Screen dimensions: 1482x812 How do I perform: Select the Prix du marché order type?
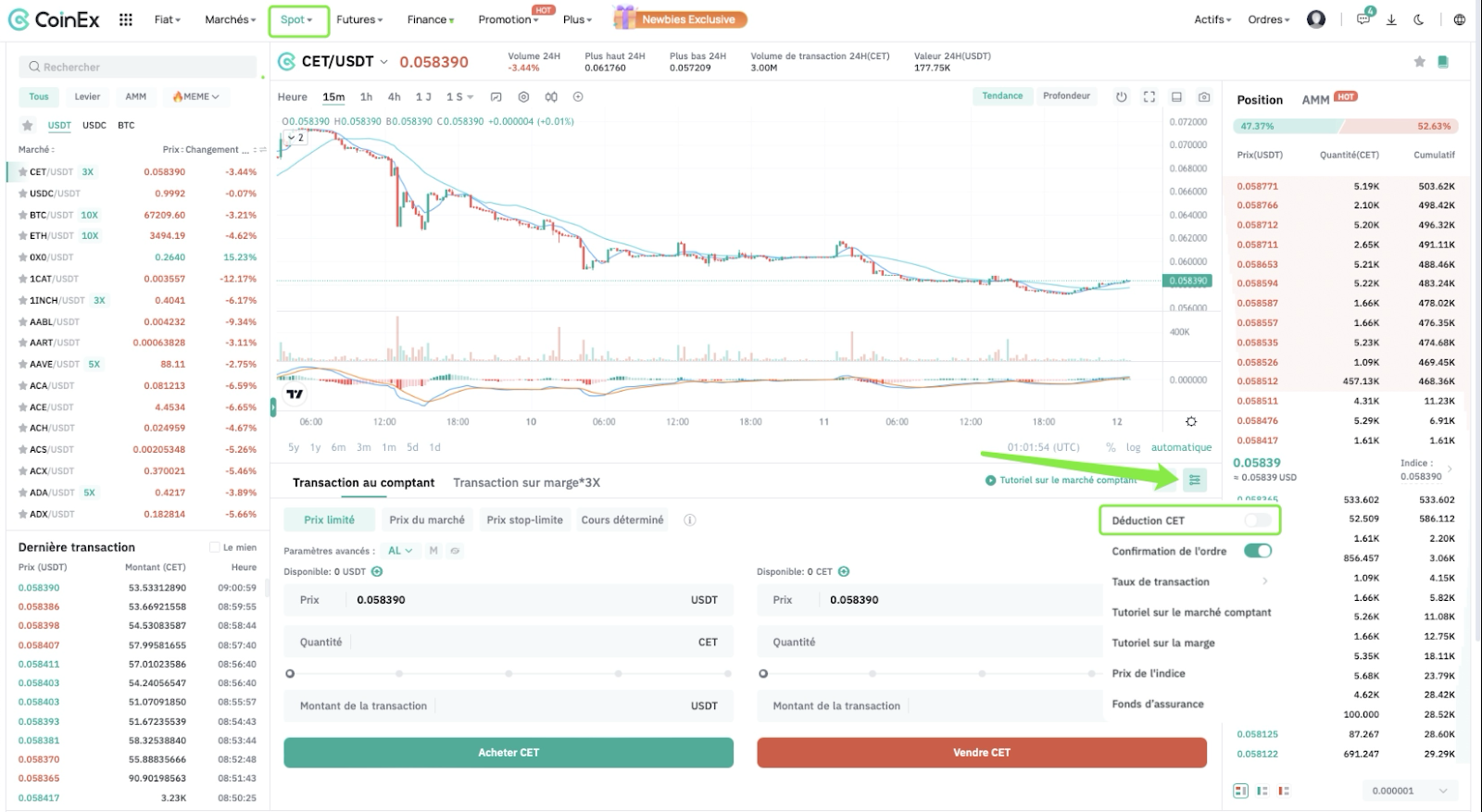[x=427, y=520]
